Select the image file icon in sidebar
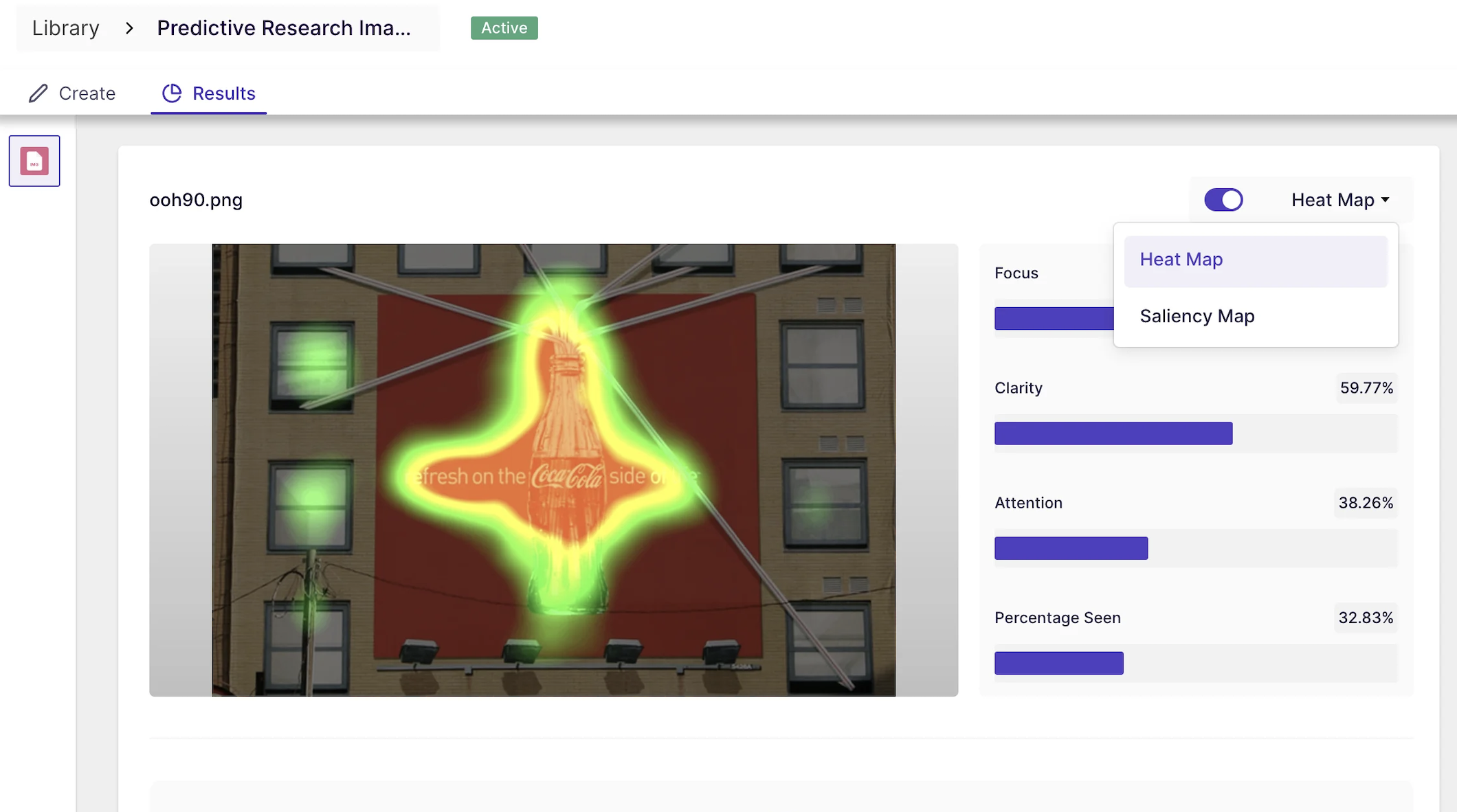The image size is (1457, 812). pyautogui.click(x=34, y=161)
